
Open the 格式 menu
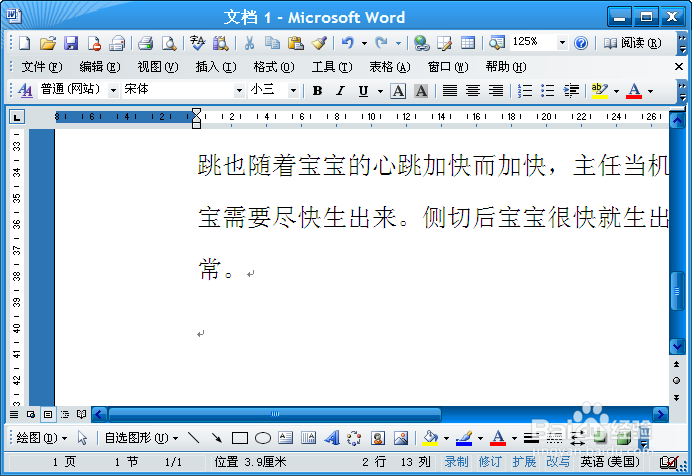(274, 67)
